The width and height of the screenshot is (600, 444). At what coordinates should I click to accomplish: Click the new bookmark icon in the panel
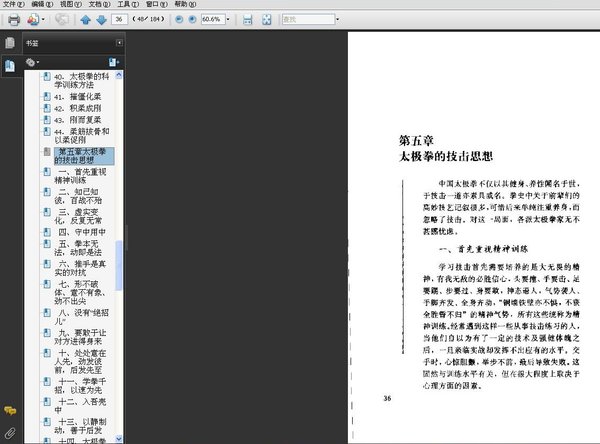tap(114, 62)
